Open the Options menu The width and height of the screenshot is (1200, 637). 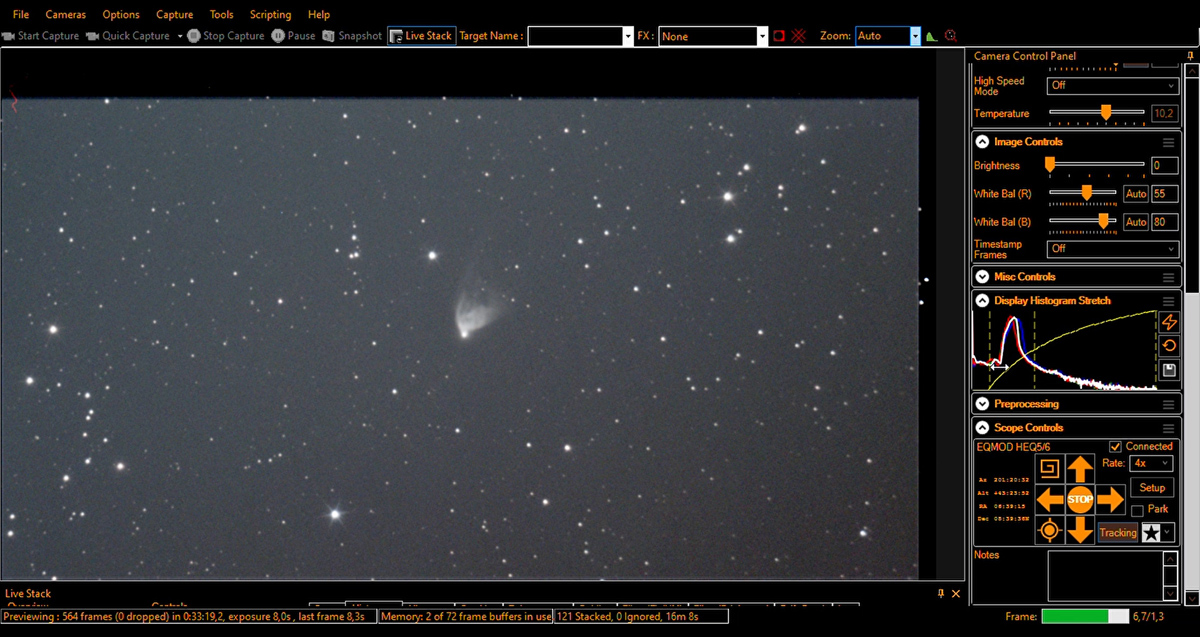pyautogui.click(x=121, y=15)
